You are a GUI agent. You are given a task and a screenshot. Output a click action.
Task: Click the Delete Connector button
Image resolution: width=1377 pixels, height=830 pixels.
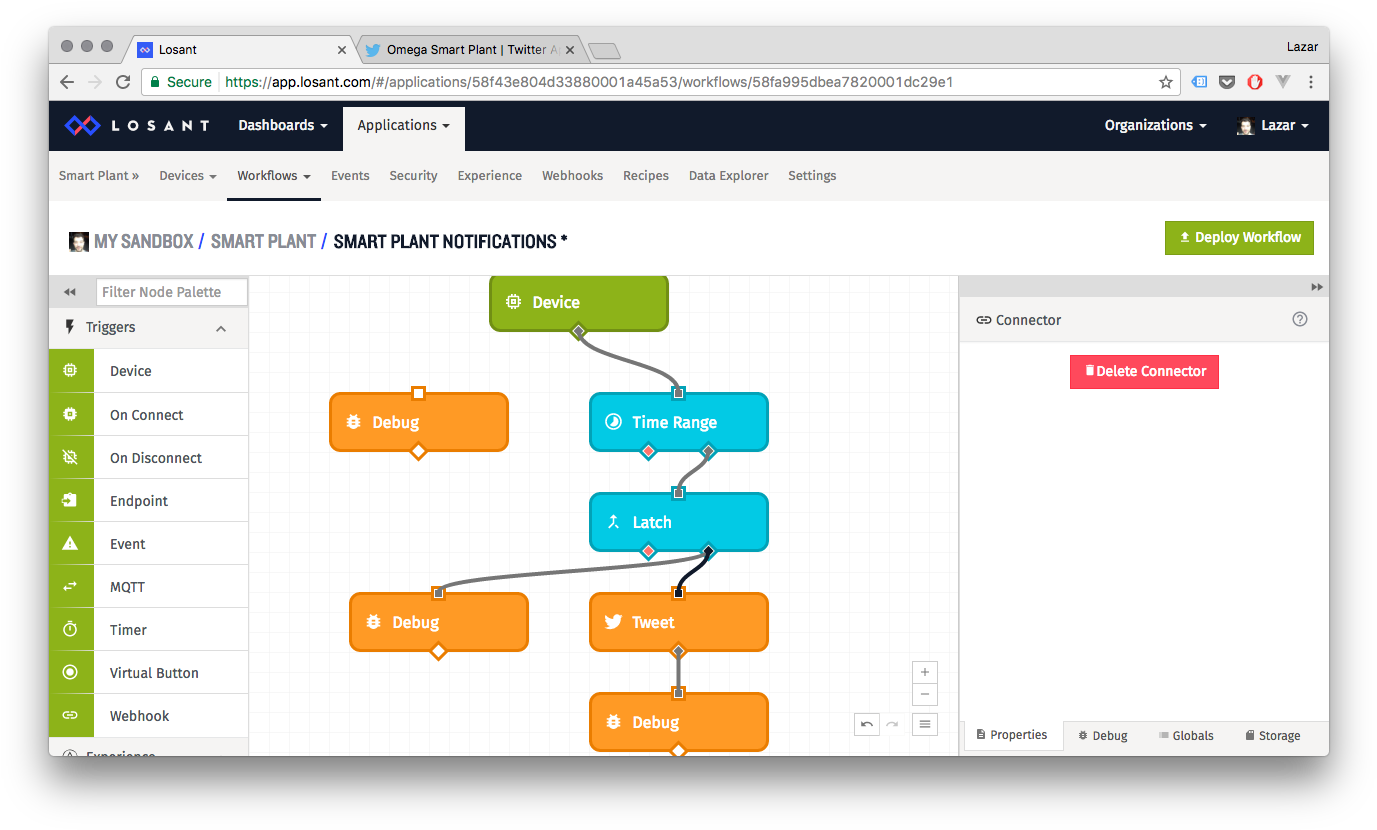[1144, 371]
